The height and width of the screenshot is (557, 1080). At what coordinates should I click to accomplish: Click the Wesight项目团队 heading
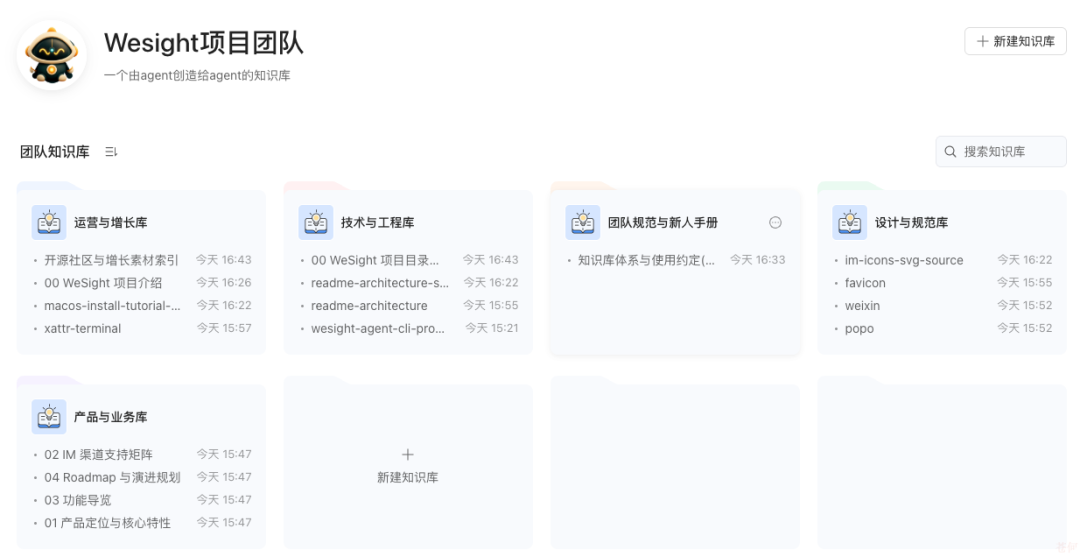click(204, 43)
